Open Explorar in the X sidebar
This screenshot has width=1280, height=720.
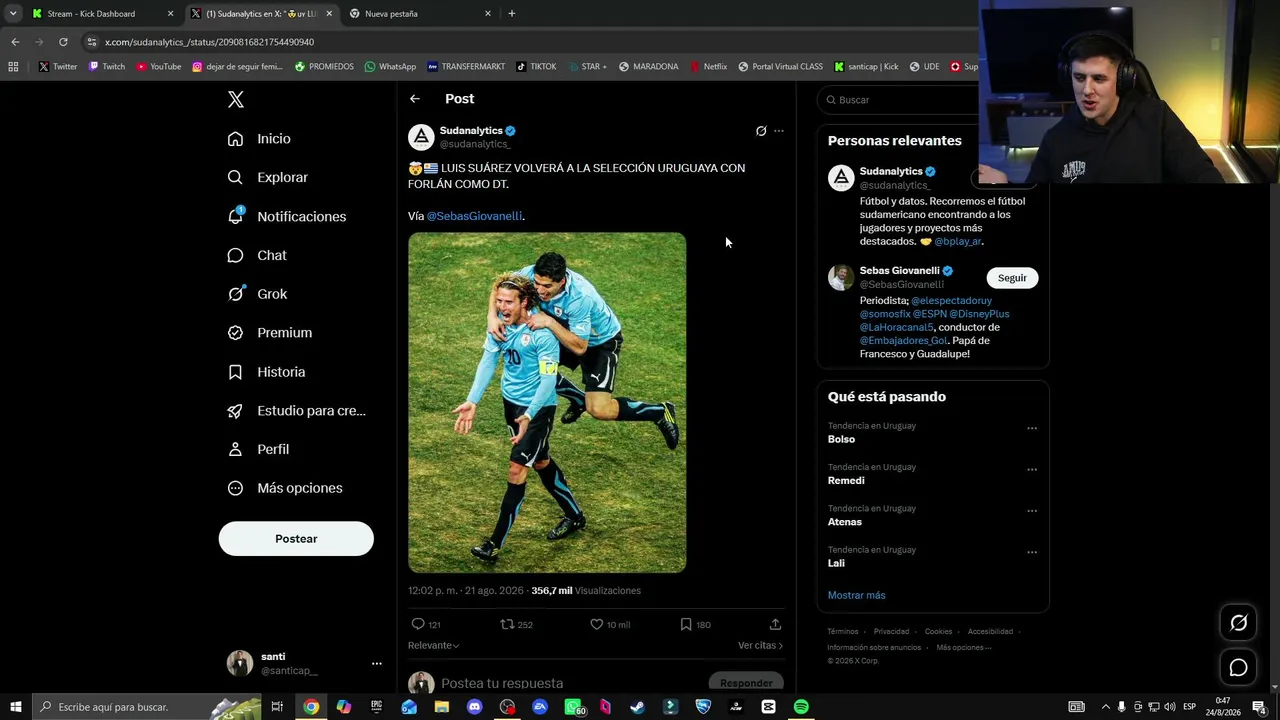267,177
